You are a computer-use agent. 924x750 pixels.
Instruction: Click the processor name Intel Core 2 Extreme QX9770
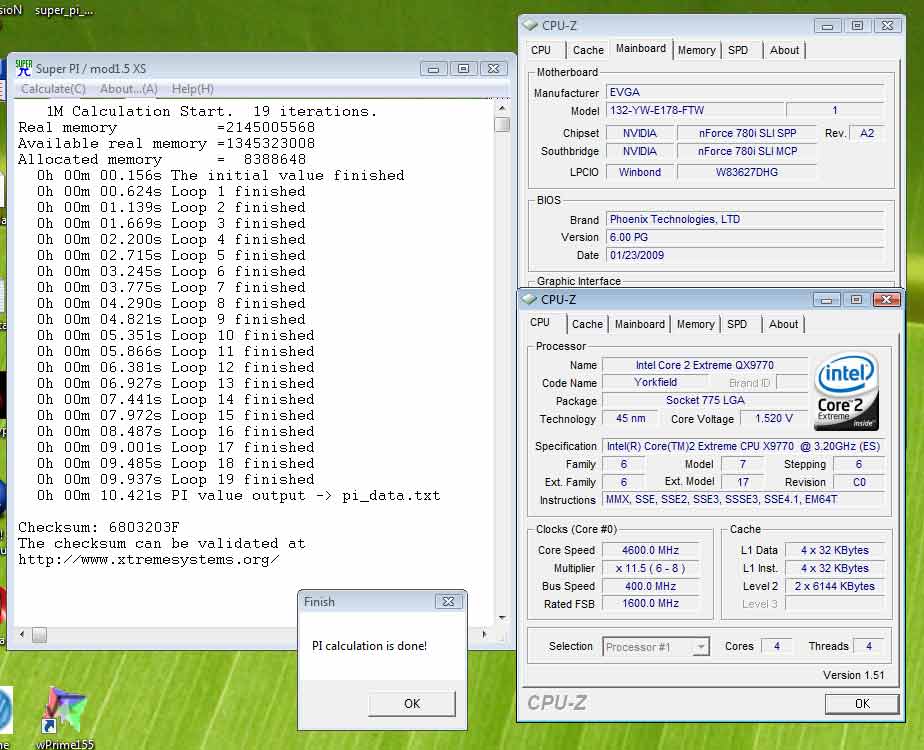pos(705,365)
